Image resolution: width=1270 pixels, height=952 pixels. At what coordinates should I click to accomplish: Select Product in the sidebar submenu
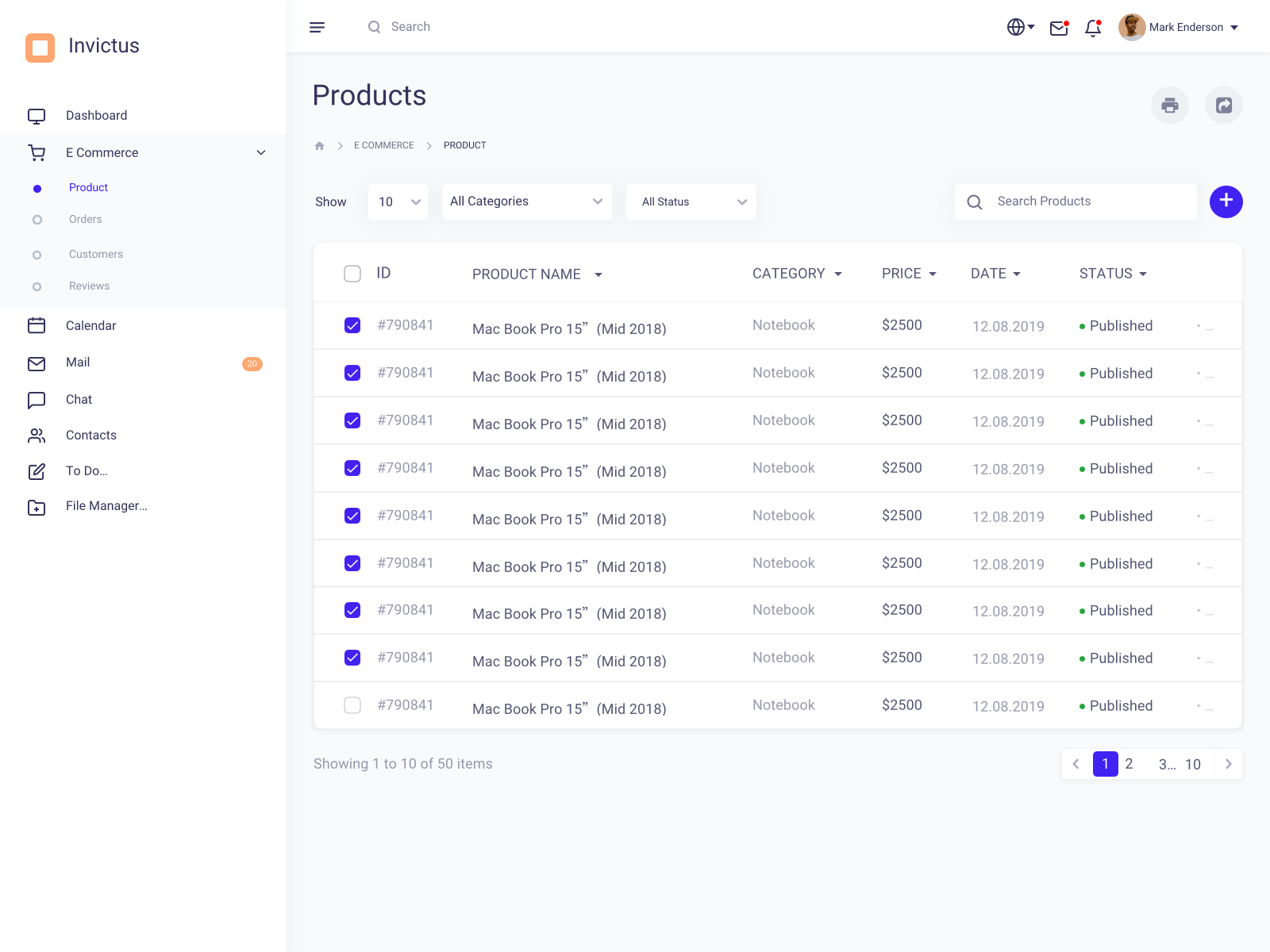88,188
